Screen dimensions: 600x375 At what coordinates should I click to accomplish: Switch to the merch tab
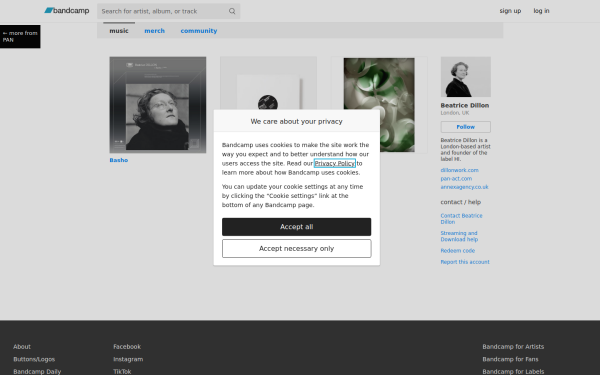[x=154, y=31]
